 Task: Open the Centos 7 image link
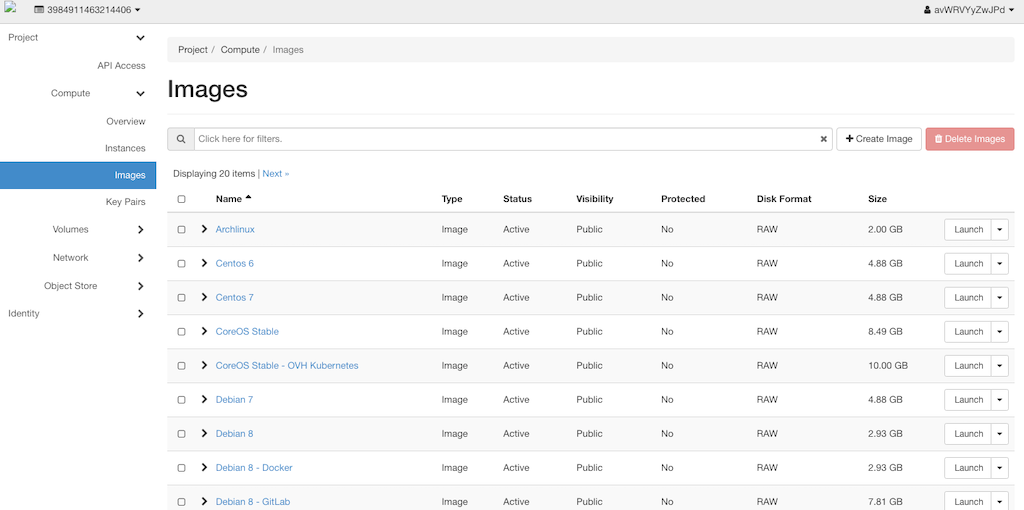[234, 298]
